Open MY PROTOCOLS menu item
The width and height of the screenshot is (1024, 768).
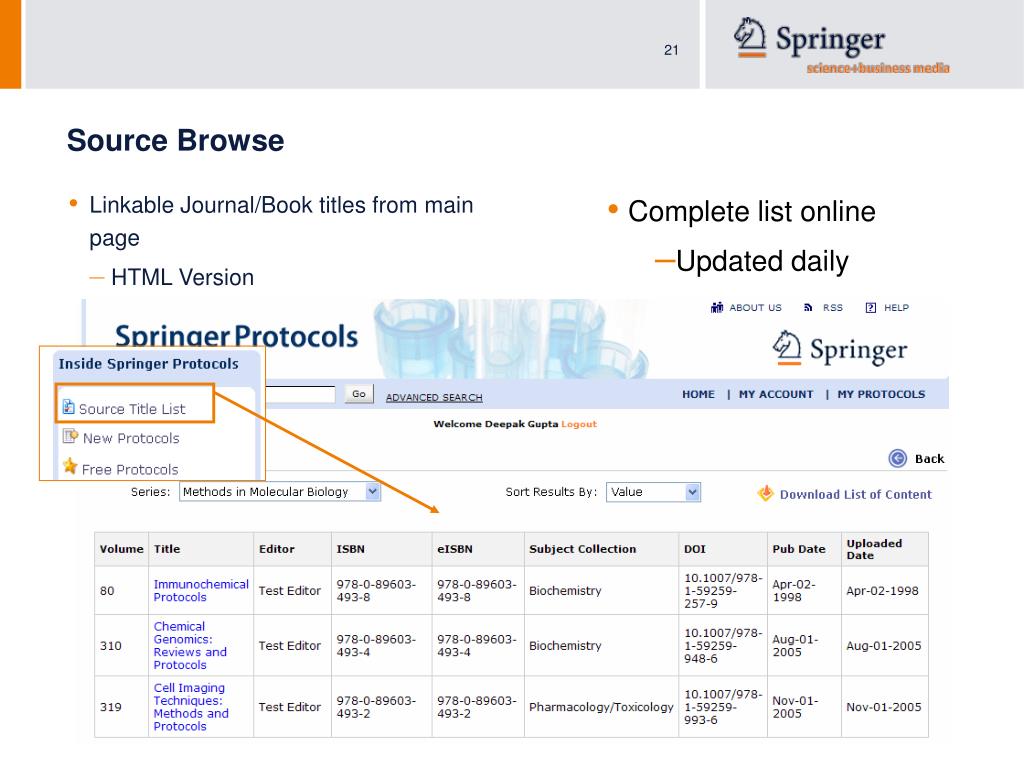[x=881, y=394]
